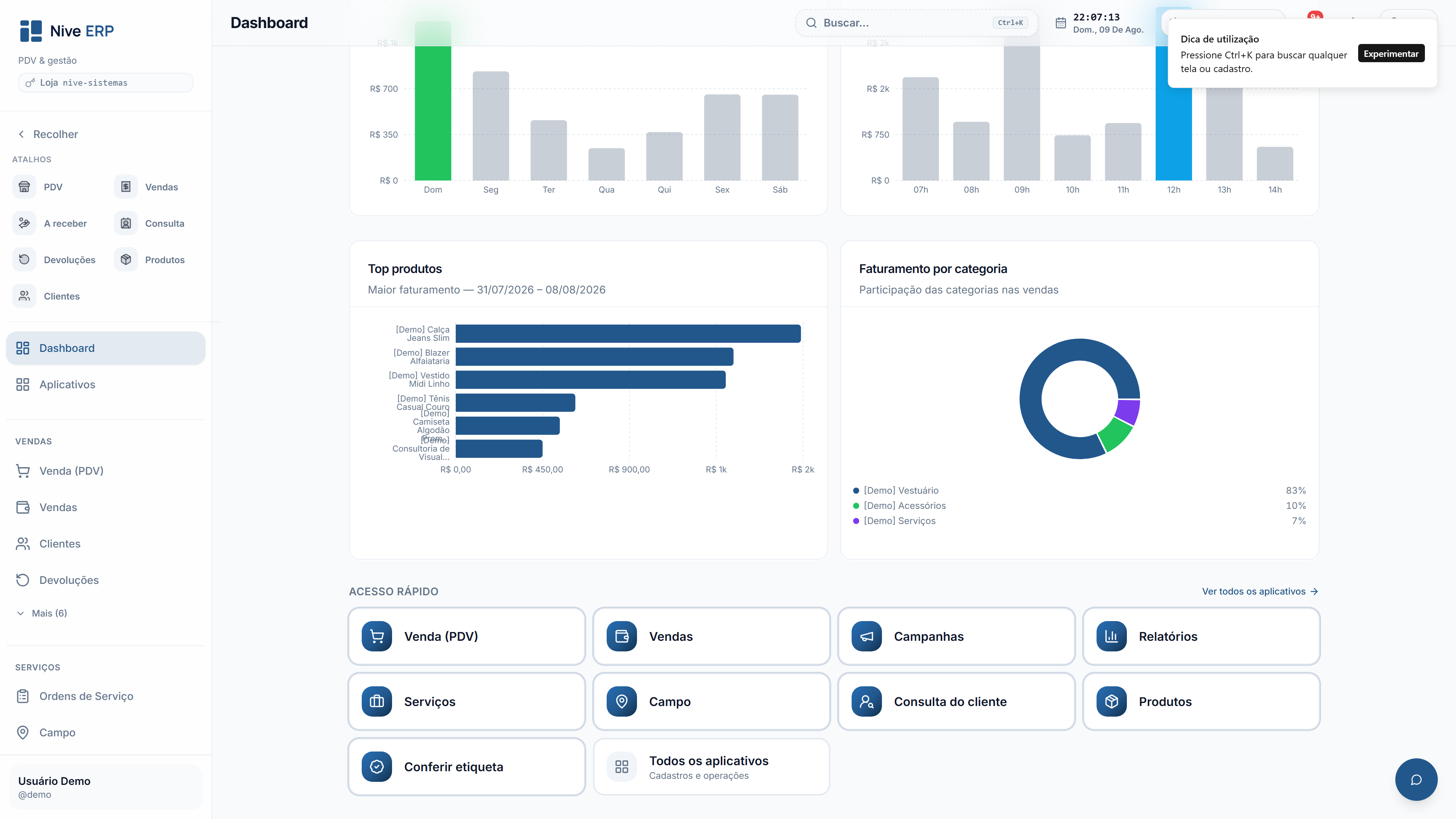Click the search magnifier icon

tap(811, 23)
